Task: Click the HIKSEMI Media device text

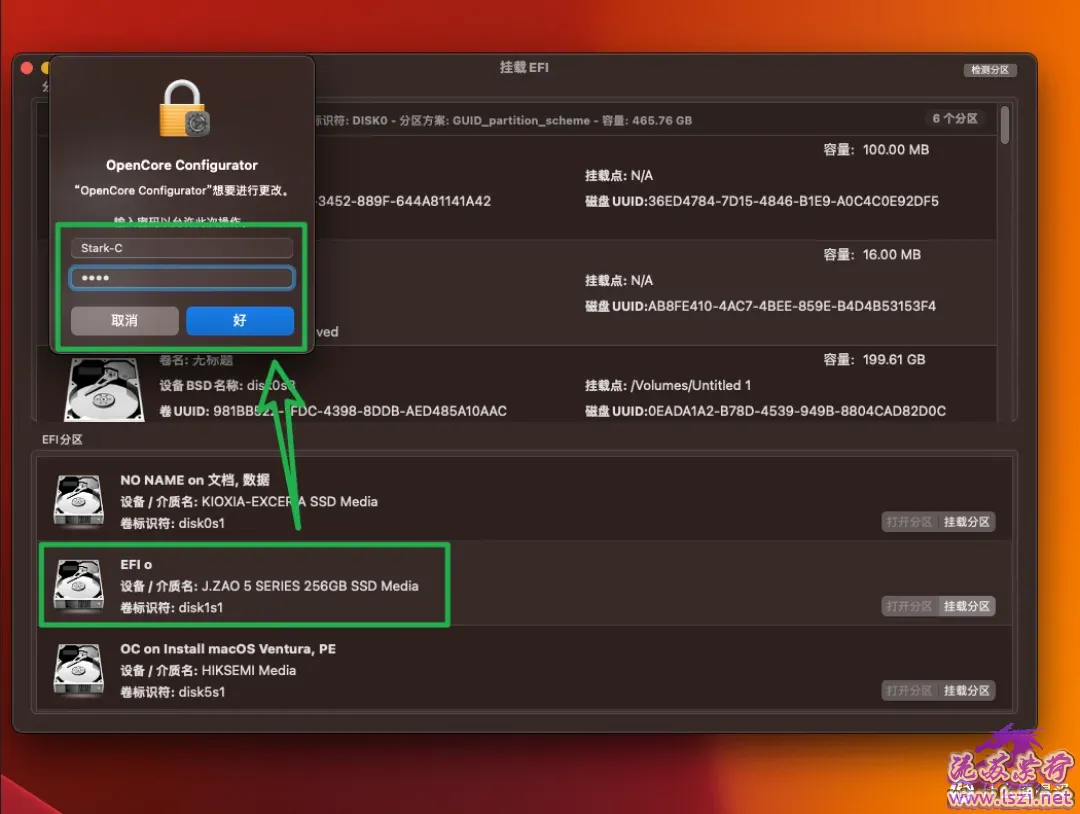Action: point(249,670)
